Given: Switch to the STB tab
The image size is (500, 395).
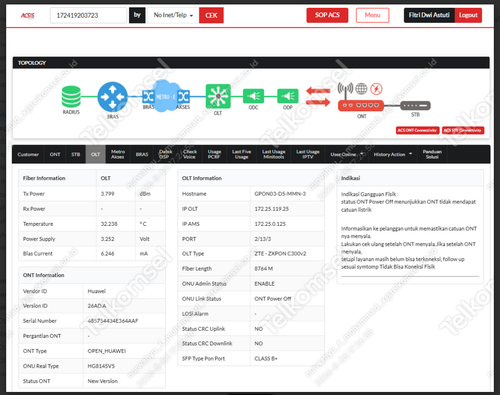Looking at the screenshot, I should 76,154.
